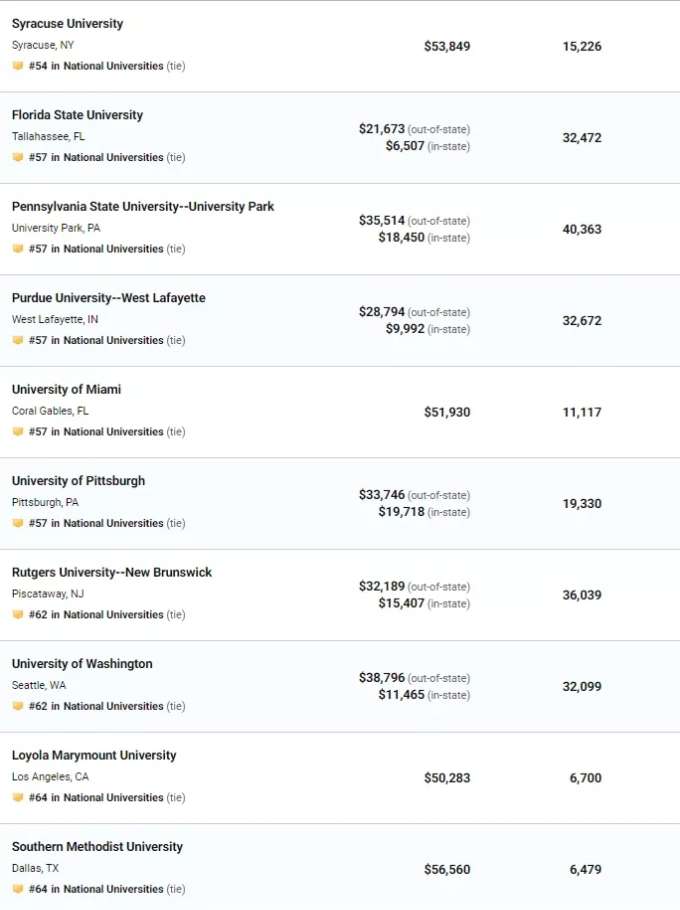Viewport: 680px width, 910px height.
Task: Click badge icon in Penn State ranking row
Action: (x=18, y=249)
